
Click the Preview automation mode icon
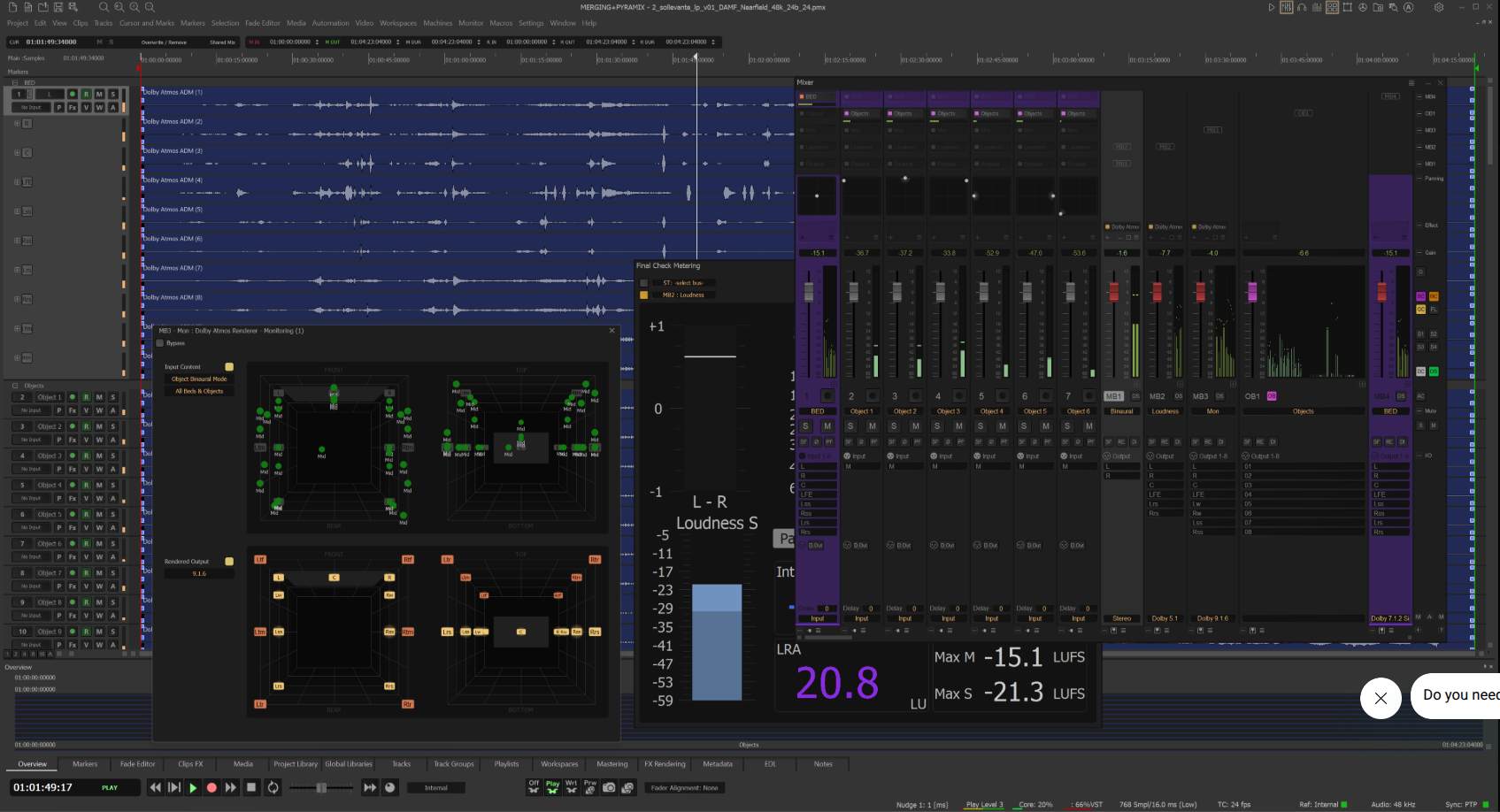[x=590, y=786]
